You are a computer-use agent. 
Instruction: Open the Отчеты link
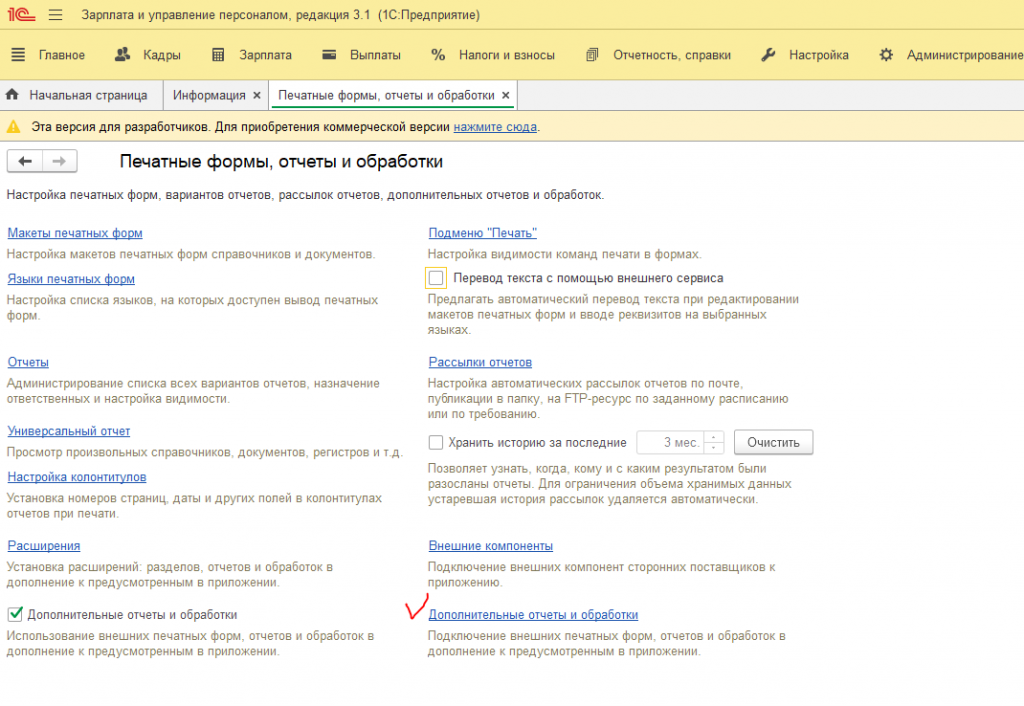tap(28, 362)
